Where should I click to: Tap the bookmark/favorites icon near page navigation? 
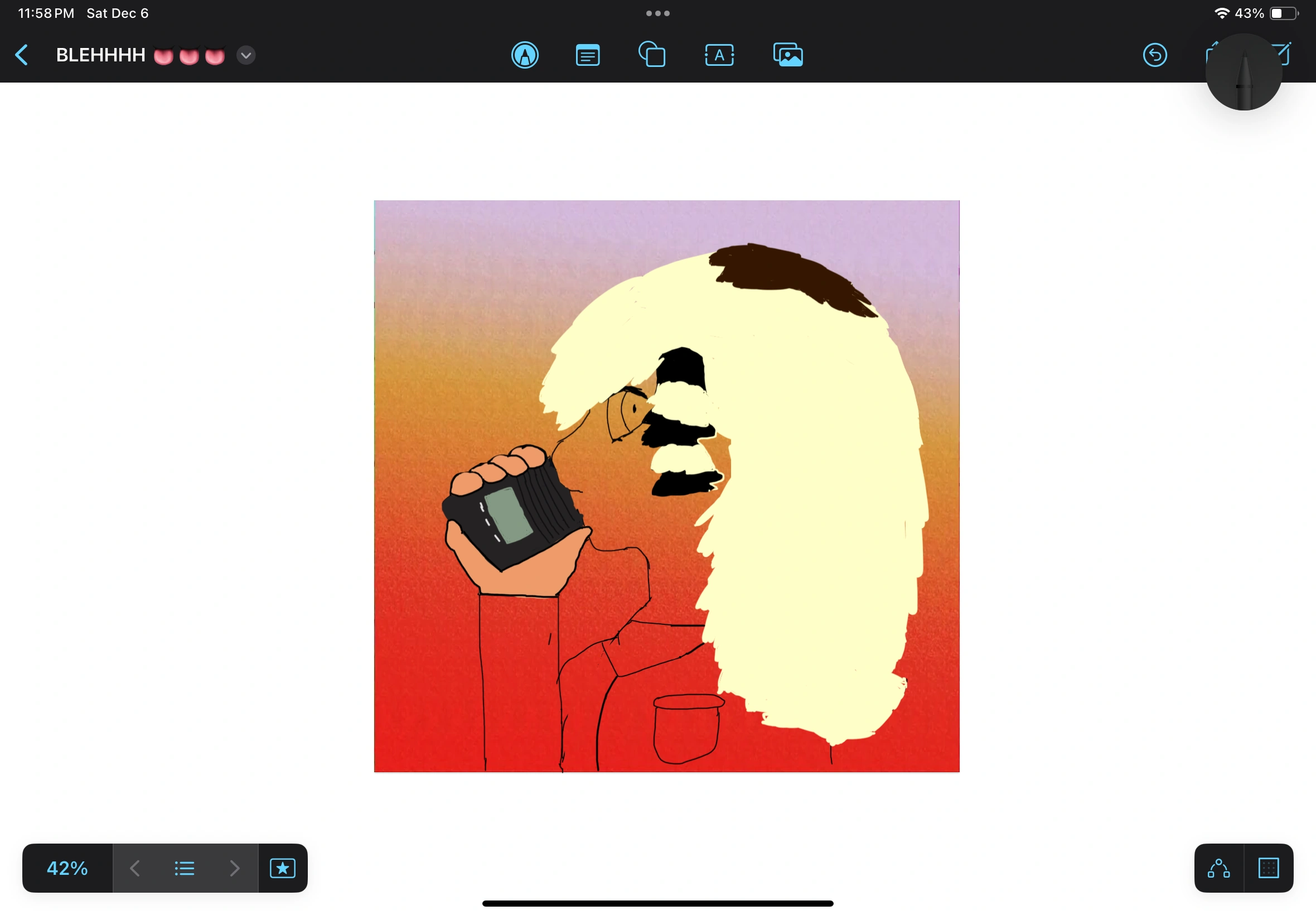(x=283, y=868)
